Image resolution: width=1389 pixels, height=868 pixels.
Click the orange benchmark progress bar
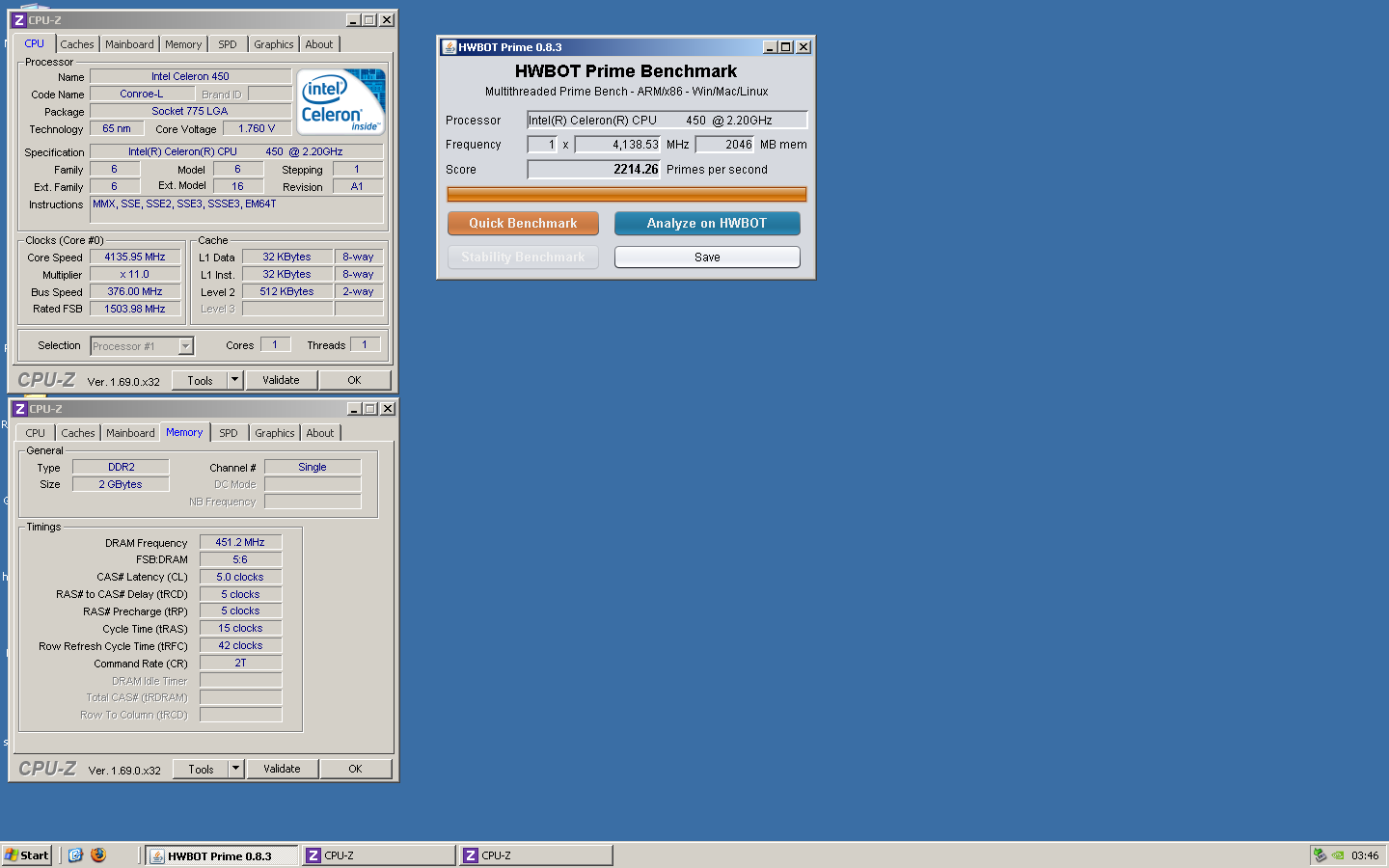pos(627,194)
